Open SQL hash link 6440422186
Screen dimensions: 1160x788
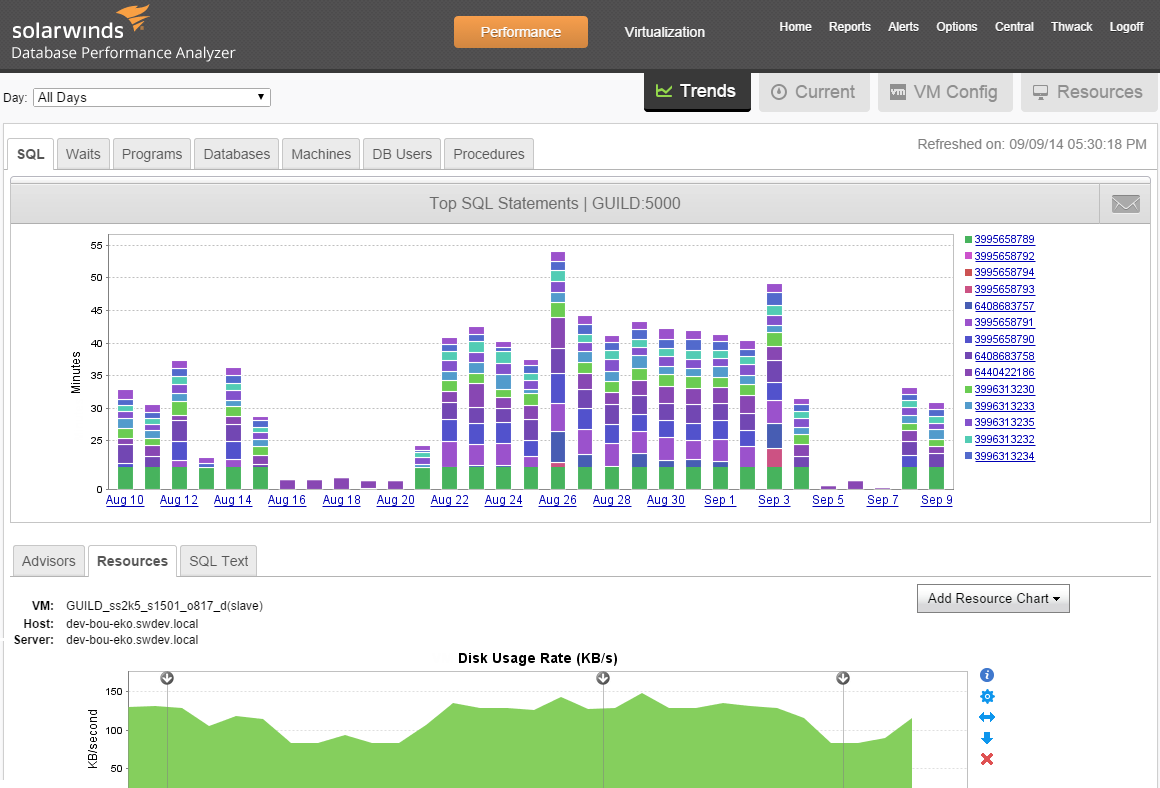[x=1004, y=372]
